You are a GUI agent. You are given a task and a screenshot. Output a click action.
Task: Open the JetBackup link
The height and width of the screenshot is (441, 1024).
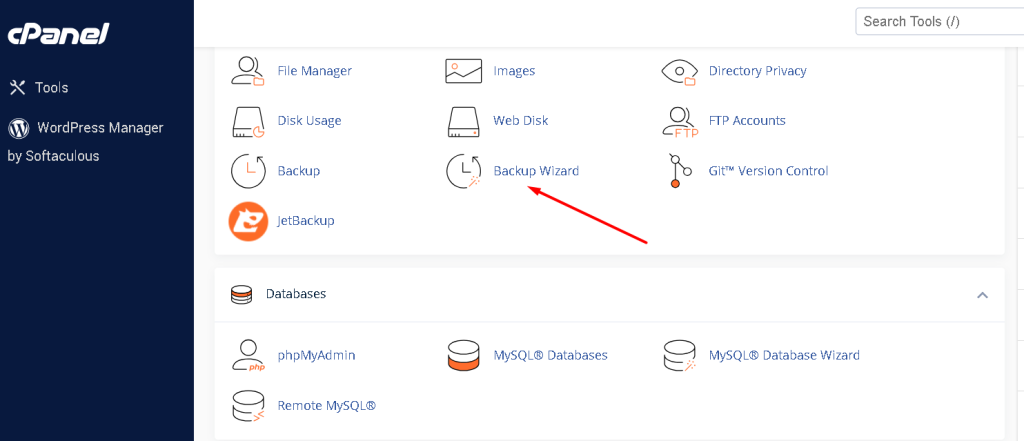tap(306, 221)
